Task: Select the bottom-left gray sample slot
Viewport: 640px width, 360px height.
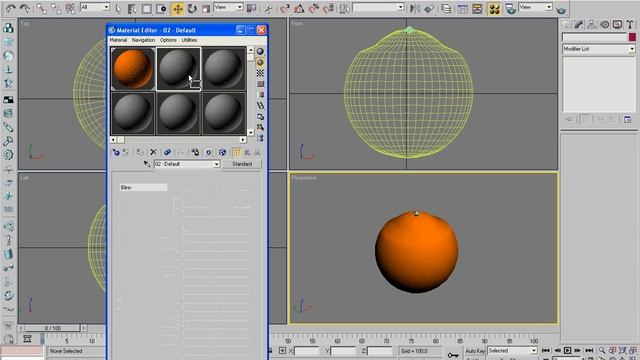Action: coord(133,113)
